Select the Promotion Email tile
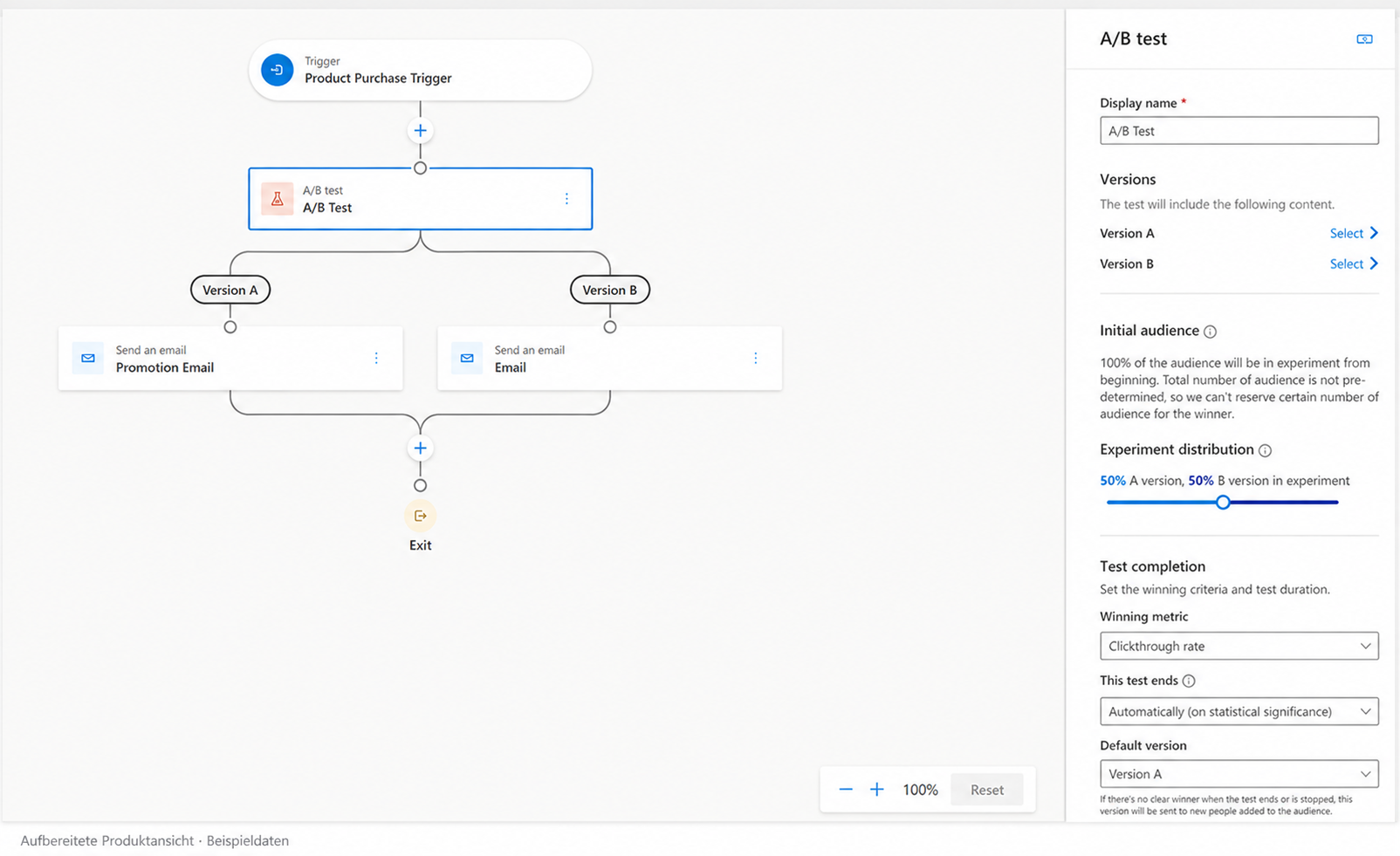Image resolution: width=1400 pixels, height=856 pixels. pos(230,358)
